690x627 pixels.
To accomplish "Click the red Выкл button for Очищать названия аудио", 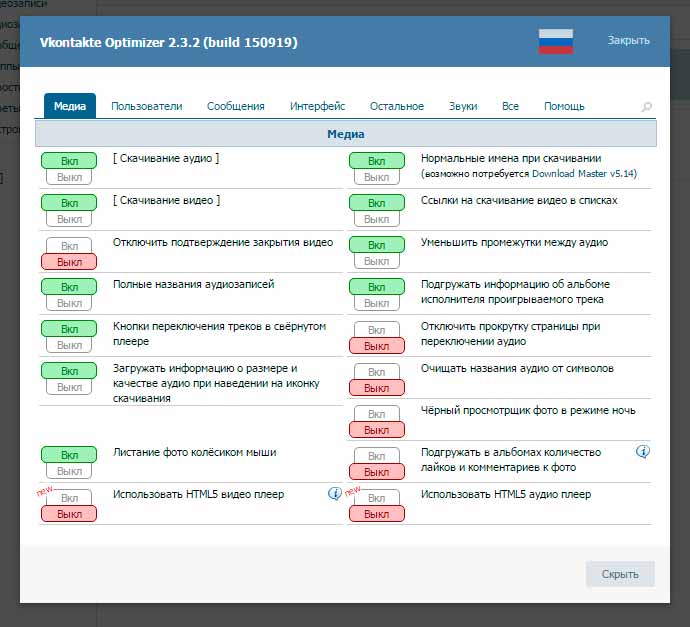I will point(377,388).
